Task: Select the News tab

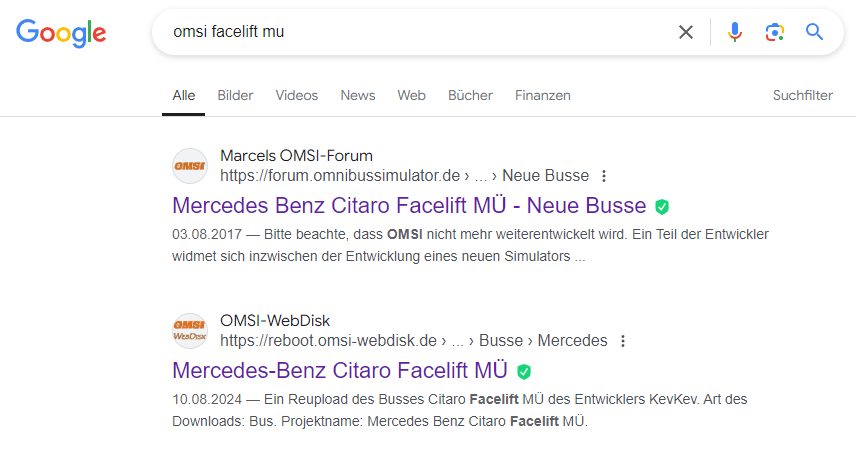Action: pos(358,96)
